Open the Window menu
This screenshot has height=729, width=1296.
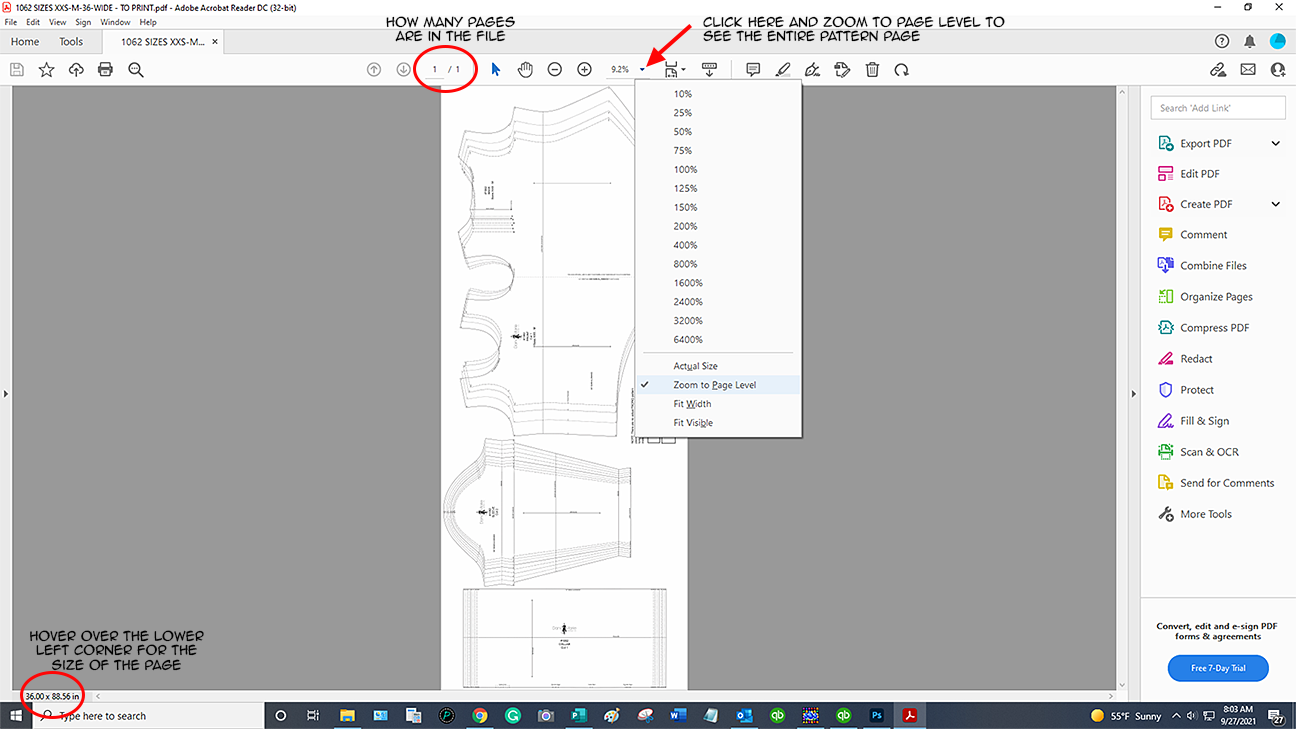(x=115, y=22)
